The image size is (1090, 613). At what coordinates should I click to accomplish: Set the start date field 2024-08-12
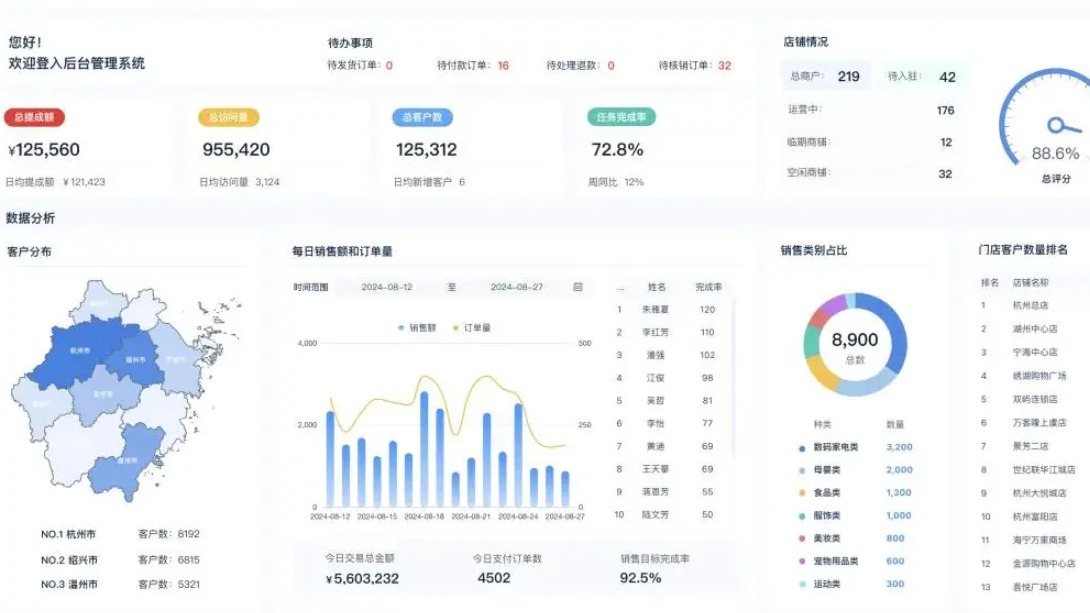[387, 287]
